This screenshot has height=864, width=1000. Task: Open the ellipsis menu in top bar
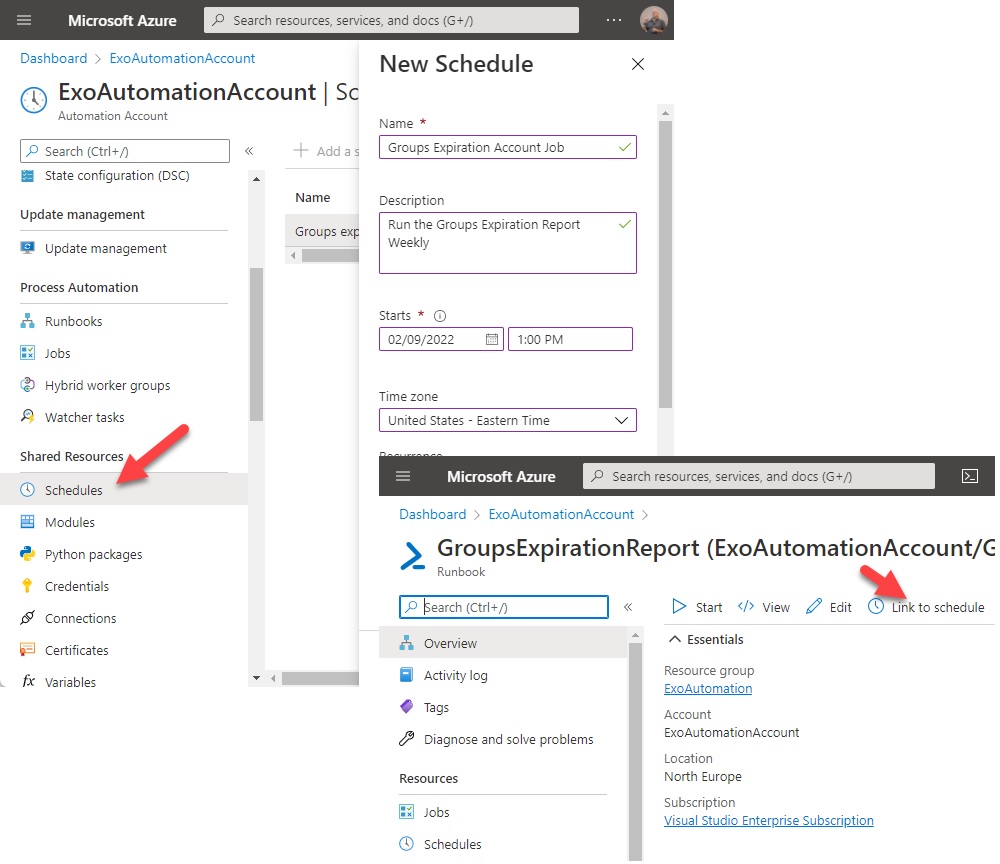pyautogui.click(x=614, y=20)
